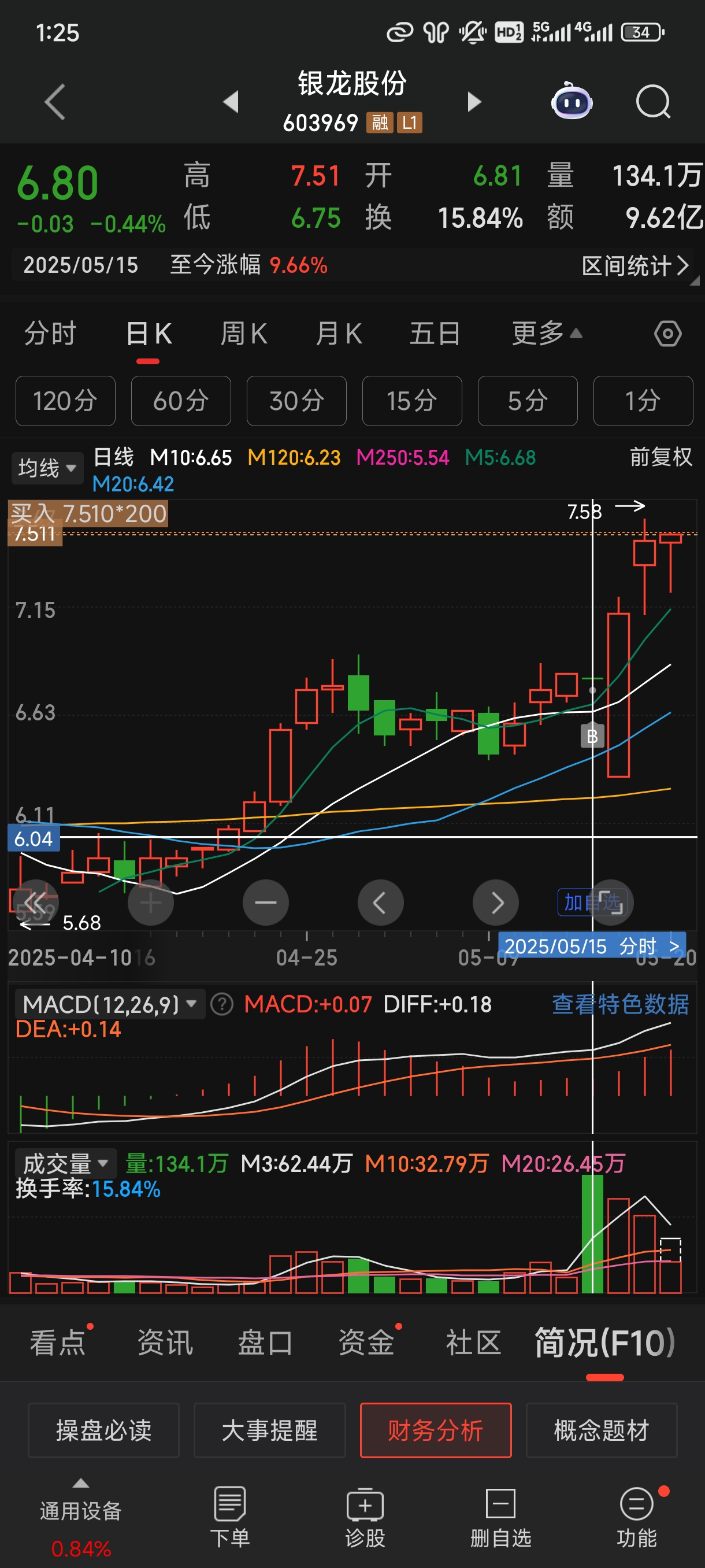Select 120分 period button

65,401
